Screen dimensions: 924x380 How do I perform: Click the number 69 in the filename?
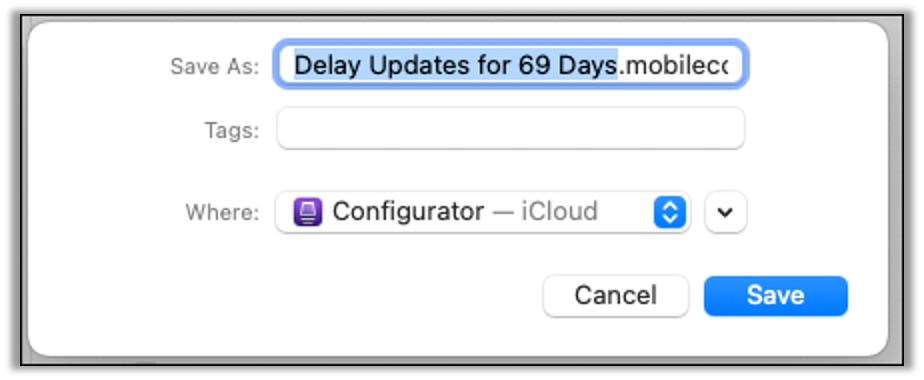point(534,65)
